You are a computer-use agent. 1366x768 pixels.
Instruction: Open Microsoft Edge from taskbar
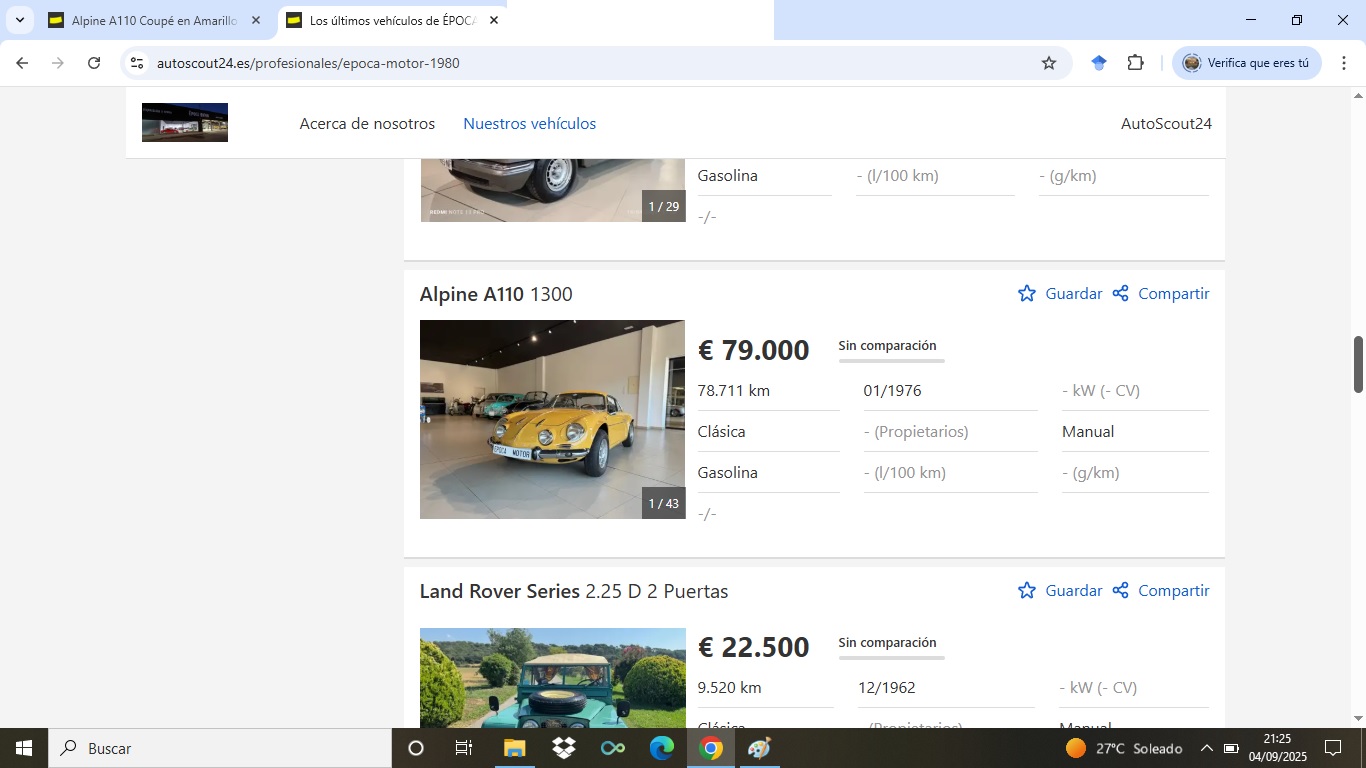[662, 748]
